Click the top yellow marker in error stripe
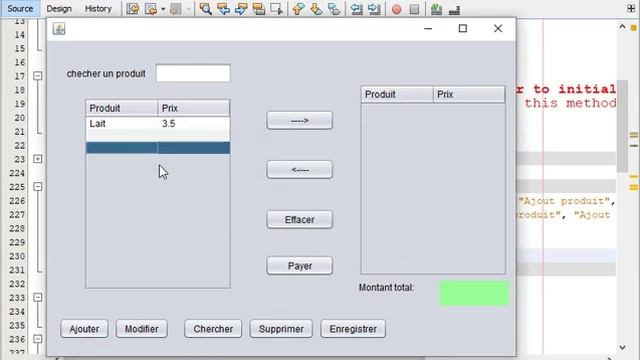The image size is (640, 360). [x=633, y=28]
